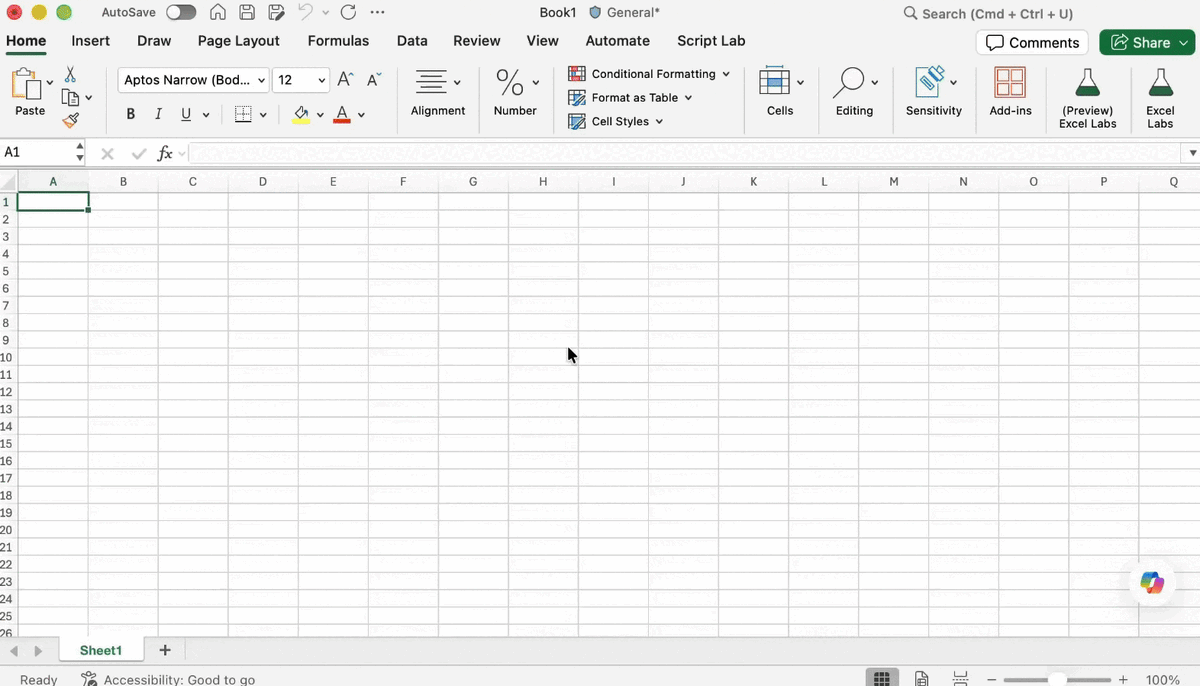Image resolution: width=1200 pixels, height=686 pixels.
Task: Click the Home icon in title bar
Action: (218, 13)
